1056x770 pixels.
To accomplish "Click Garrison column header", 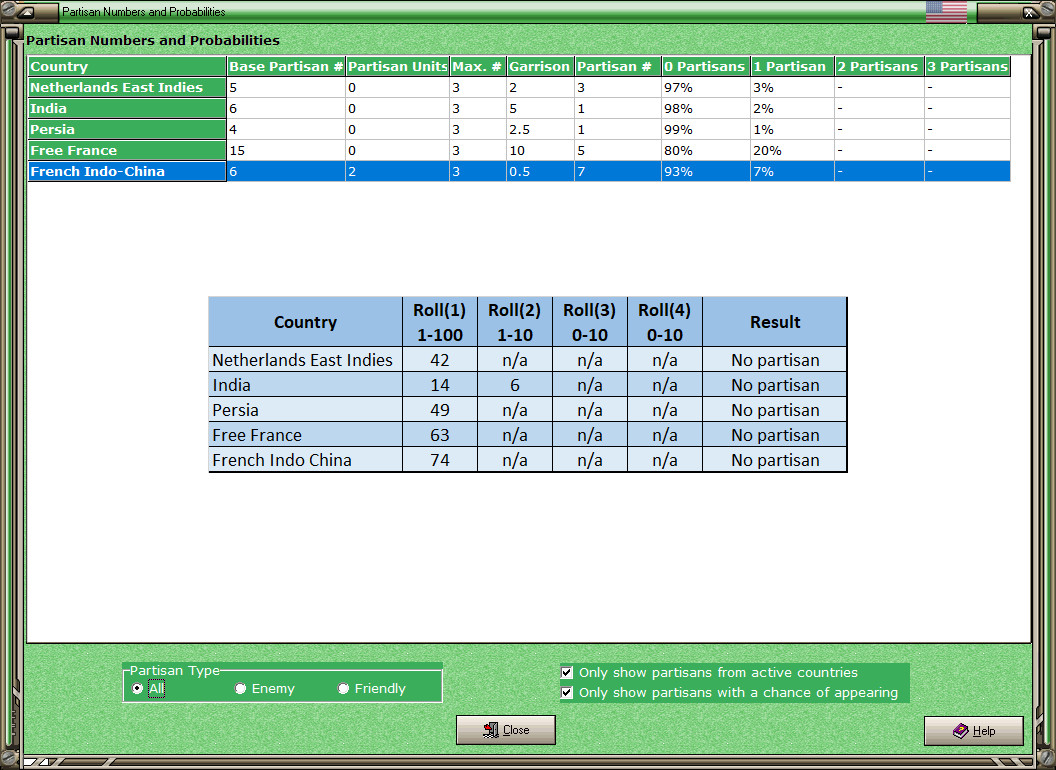I will coord(540,66).
